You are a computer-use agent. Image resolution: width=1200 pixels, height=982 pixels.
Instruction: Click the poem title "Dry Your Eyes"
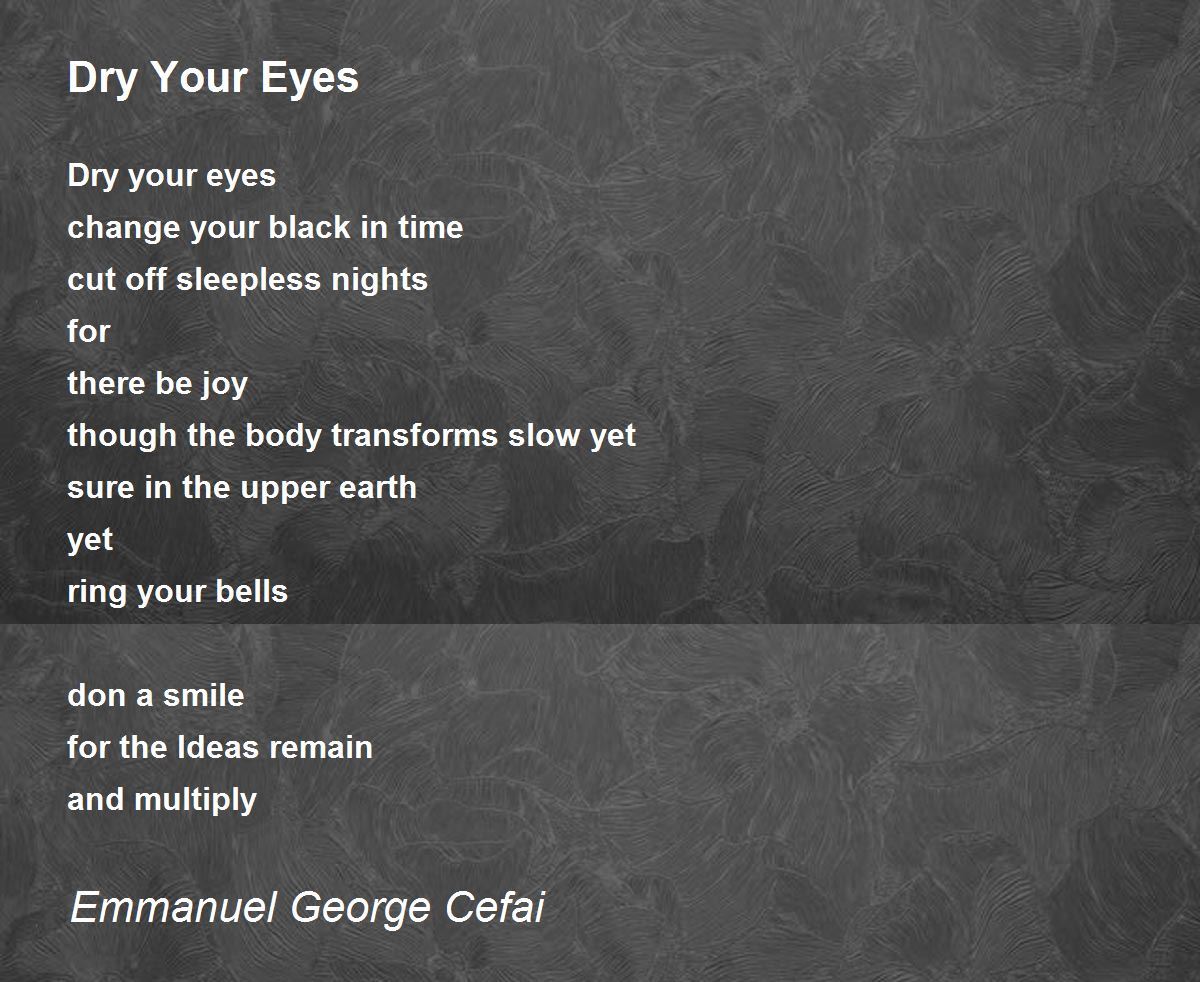click(213, 78)
